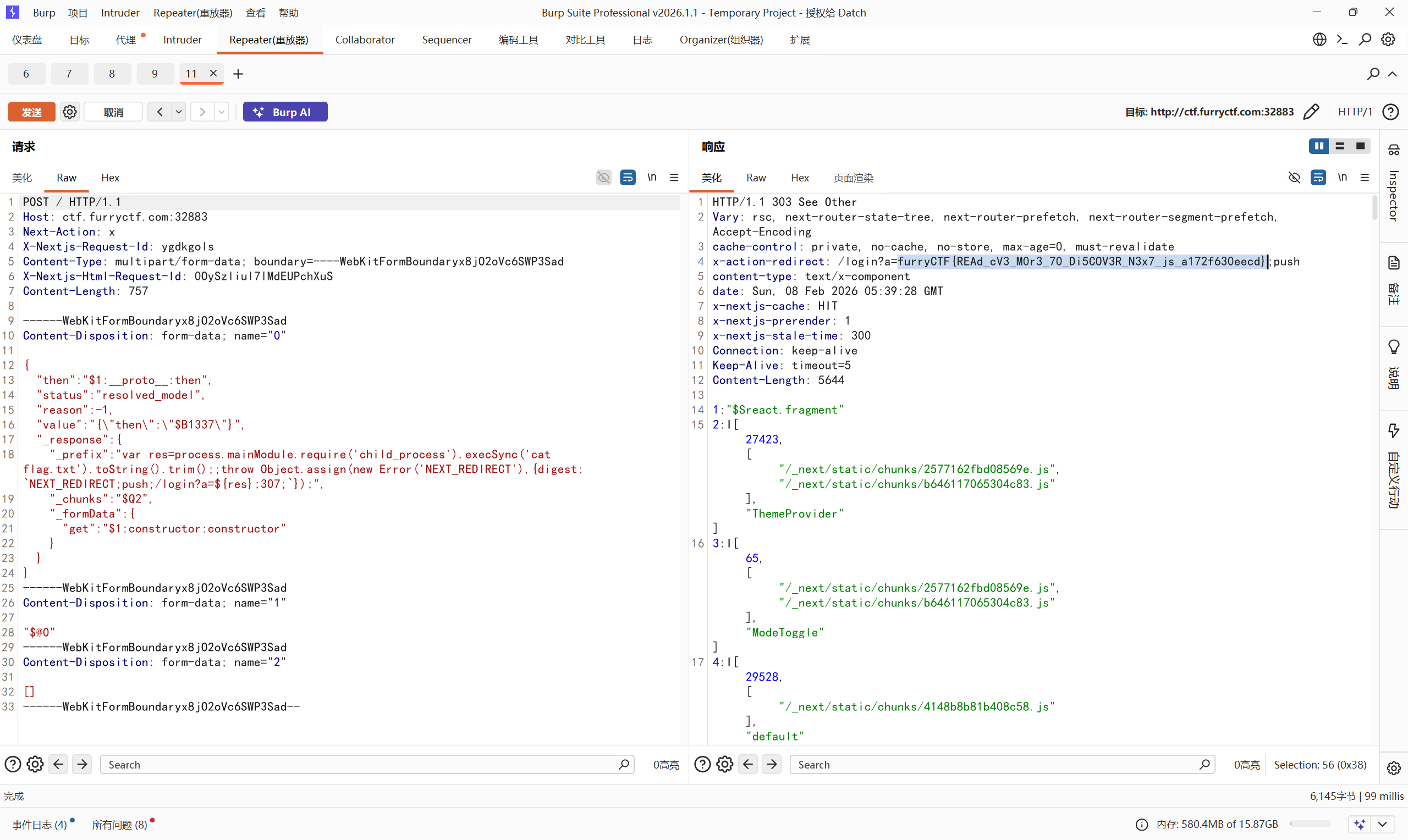Image resolution: width=1408 pixels, height=840 pixels.
Task: Click the Burp Suite logo icon
Action: click(x=13, y=12)
